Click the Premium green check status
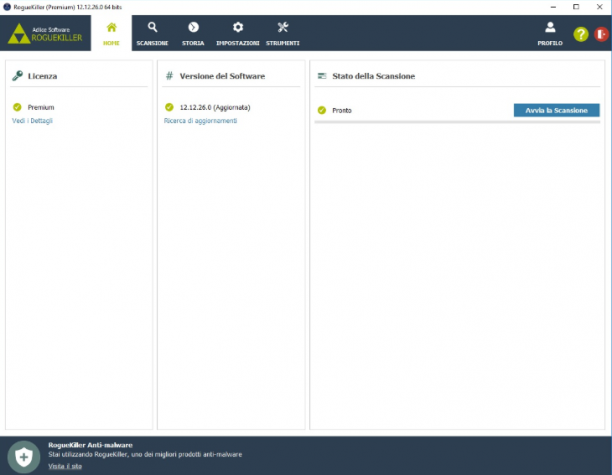The height and width of the screenshot is (475, 612). (x=17, y=107)
